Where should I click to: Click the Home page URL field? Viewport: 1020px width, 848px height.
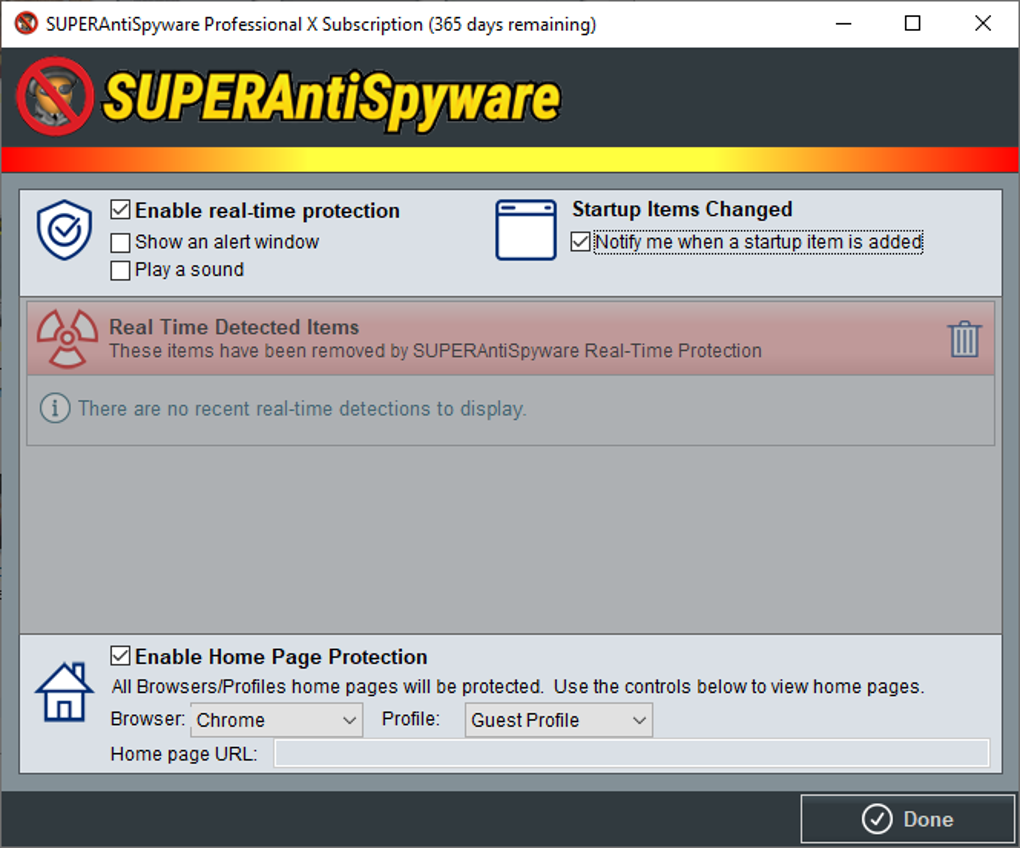tap(632, 754)
